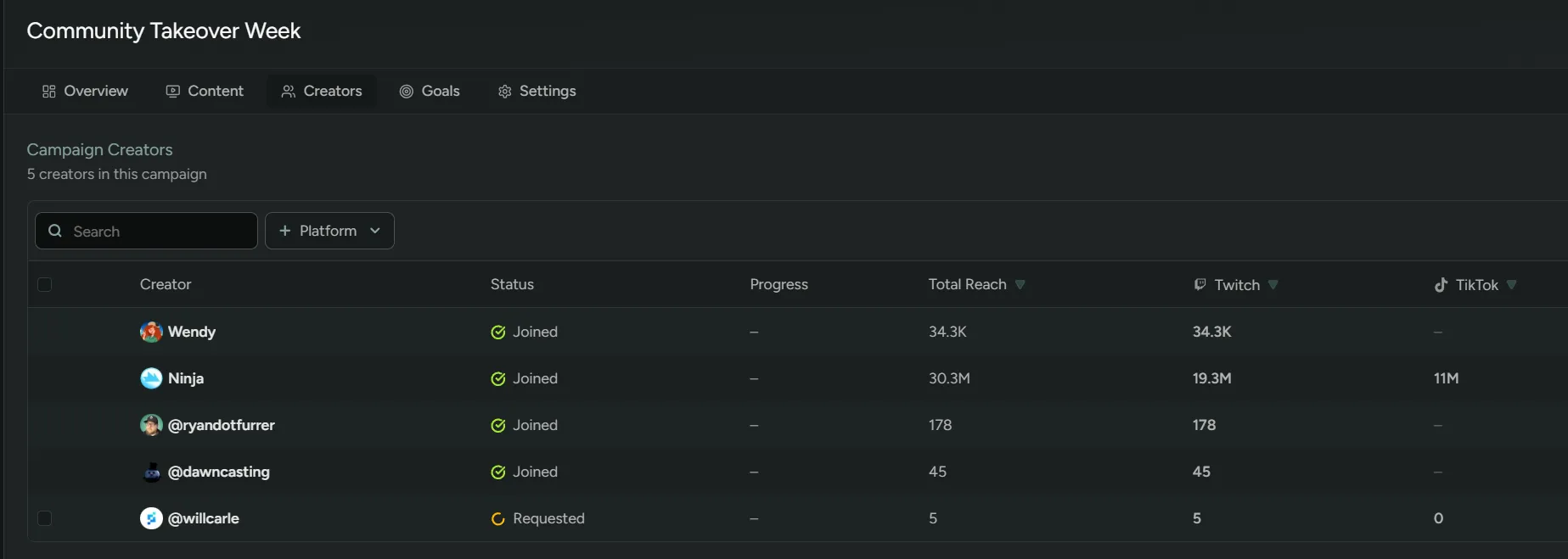Click the TikTok column sort arrow
The image size is (1568, 559).
pyautogui.click(x=1511, y=284)
